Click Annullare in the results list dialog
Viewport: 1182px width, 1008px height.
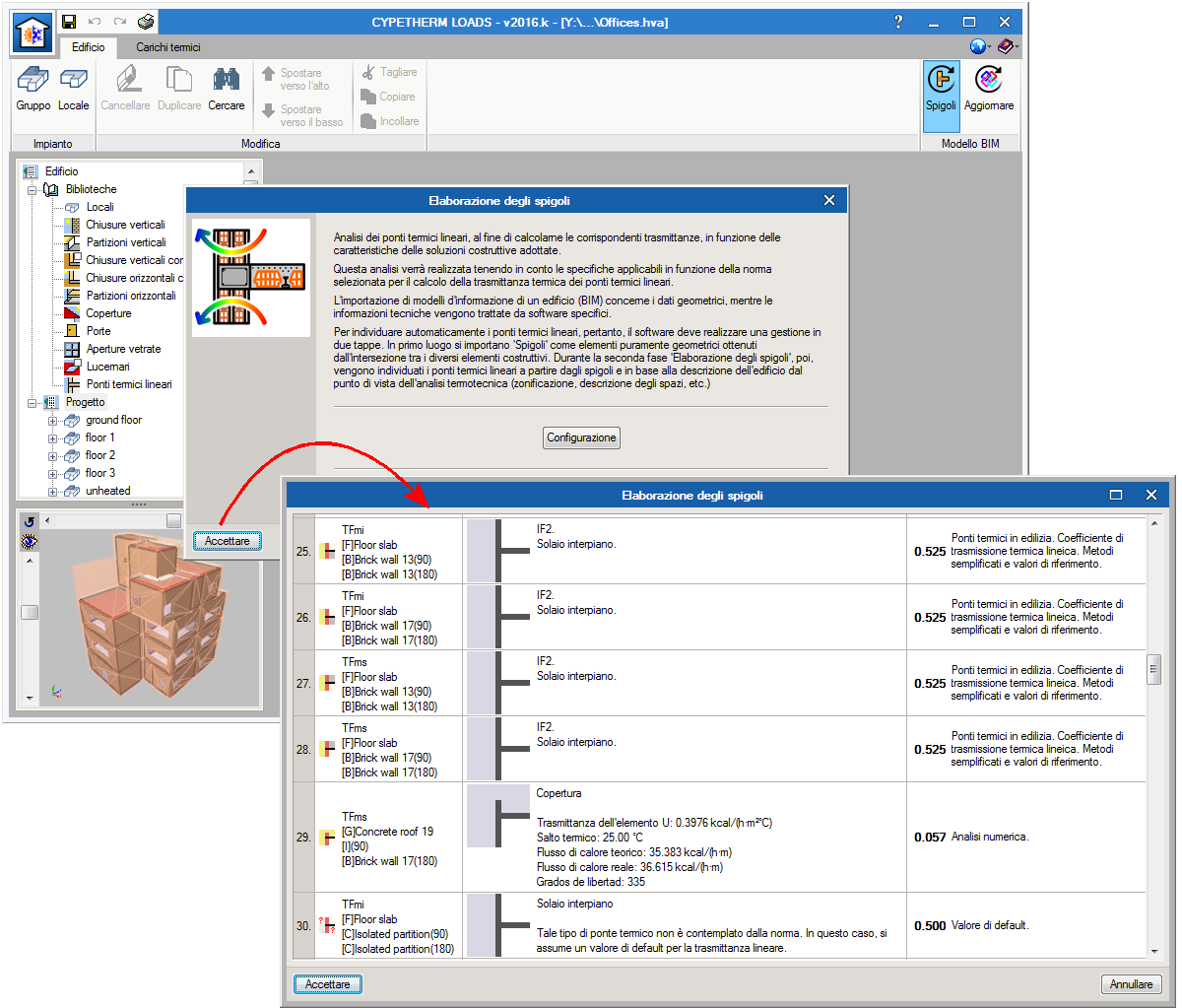tap(1131, 983)
